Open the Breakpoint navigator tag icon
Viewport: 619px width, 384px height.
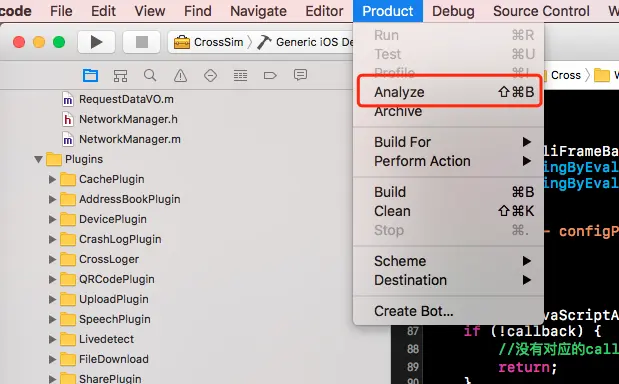coord(270,75)
